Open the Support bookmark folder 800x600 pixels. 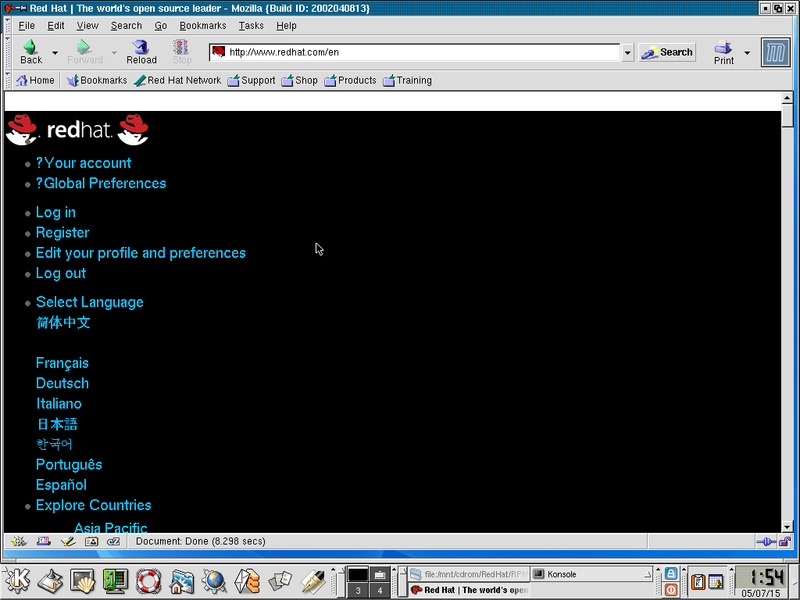pos(251,80)
